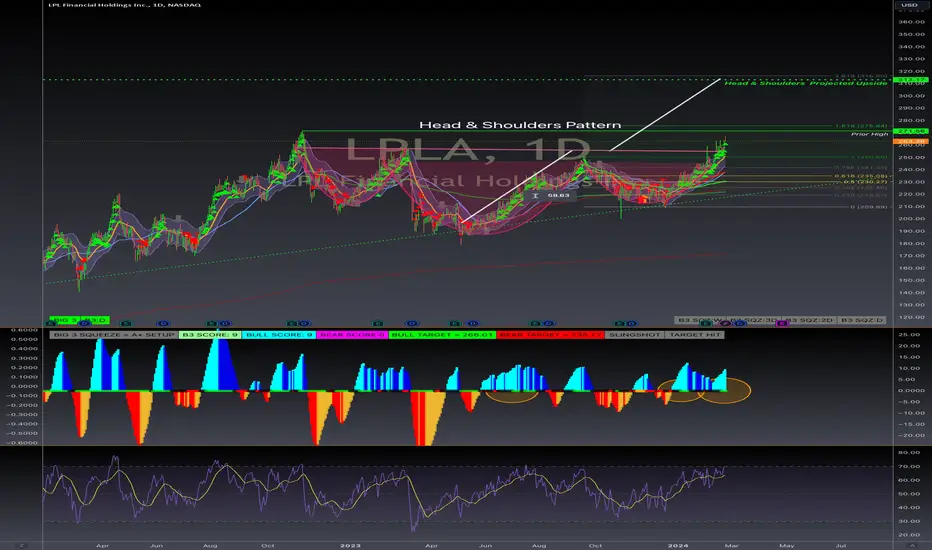Click the LPL Financial Holdings chart title

click(x=124, y=5)
